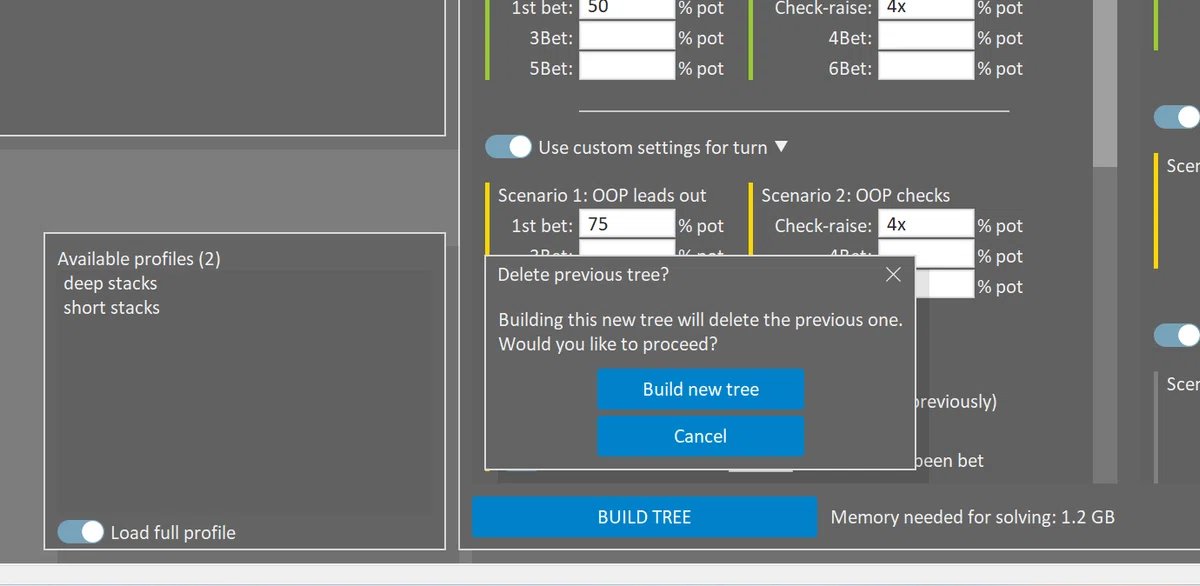Focus the 1st bet field showing 50

coord(627,9)
